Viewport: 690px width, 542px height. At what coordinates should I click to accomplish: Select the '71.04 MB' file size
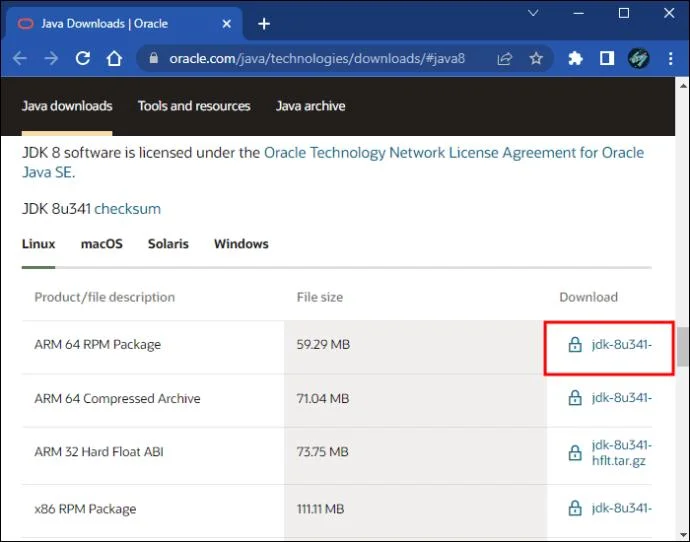pyautogui.click(x=323, y=399)
